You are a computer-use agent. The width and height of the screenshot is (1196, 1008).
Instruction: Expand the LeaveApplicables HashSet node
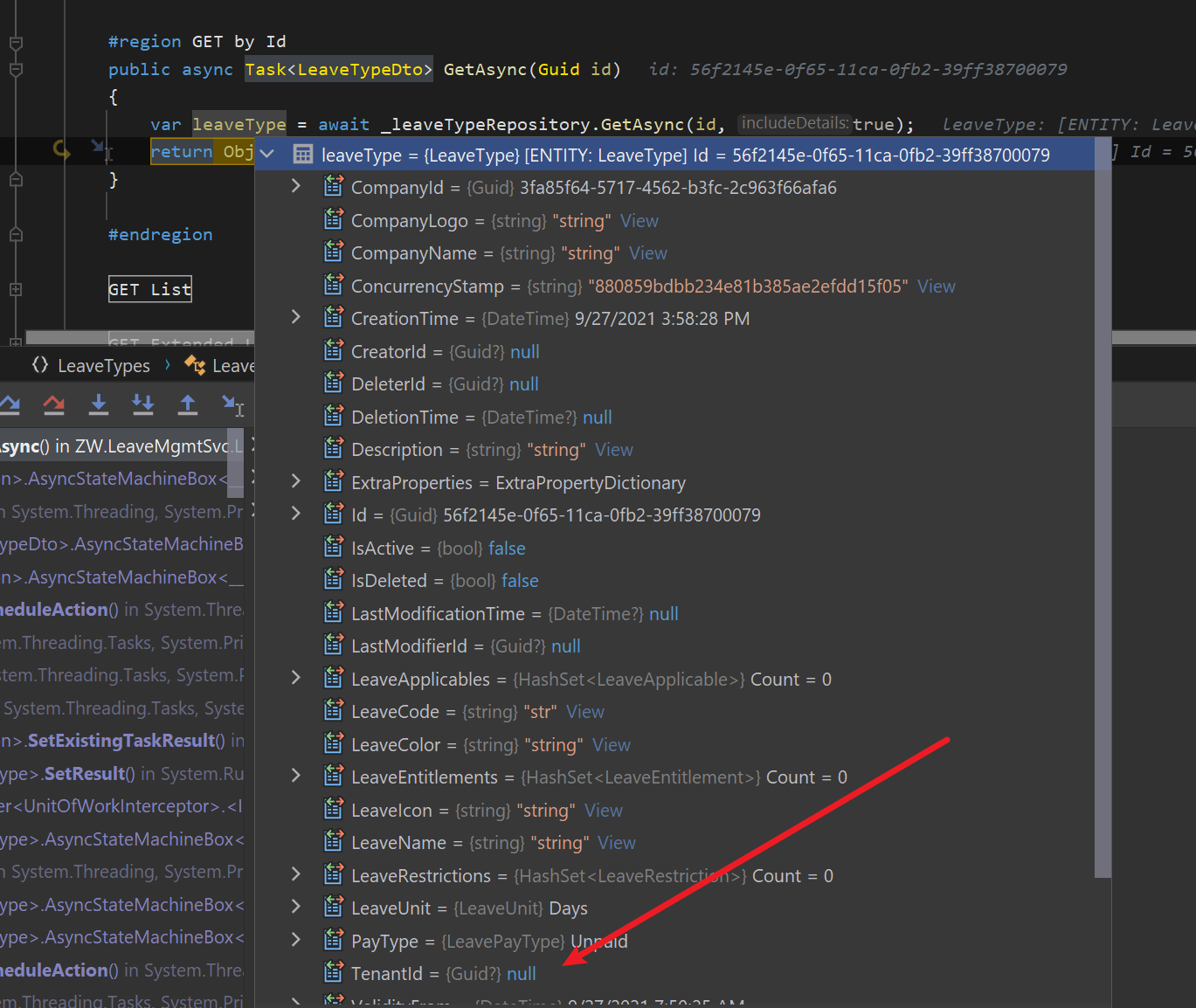(296, 679)
